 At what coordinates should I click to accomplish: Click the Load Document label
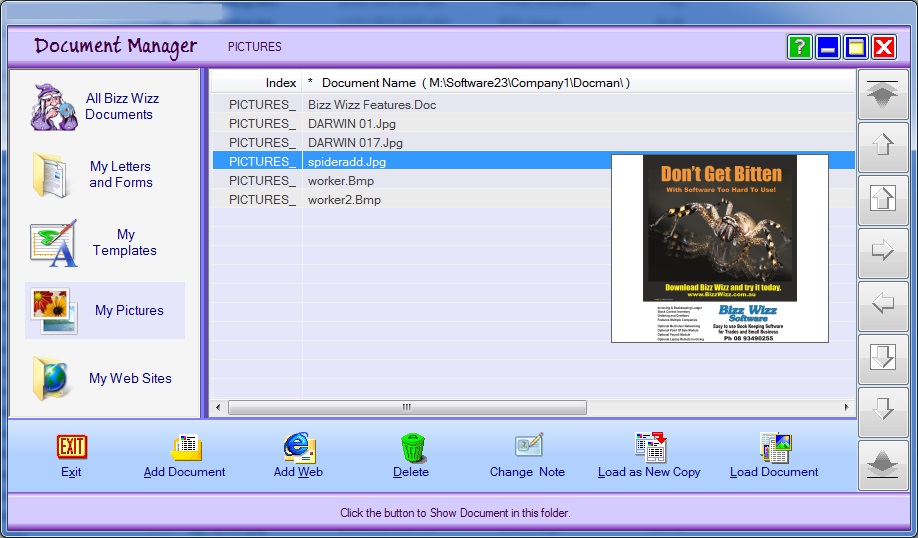[x=774, y=472]
